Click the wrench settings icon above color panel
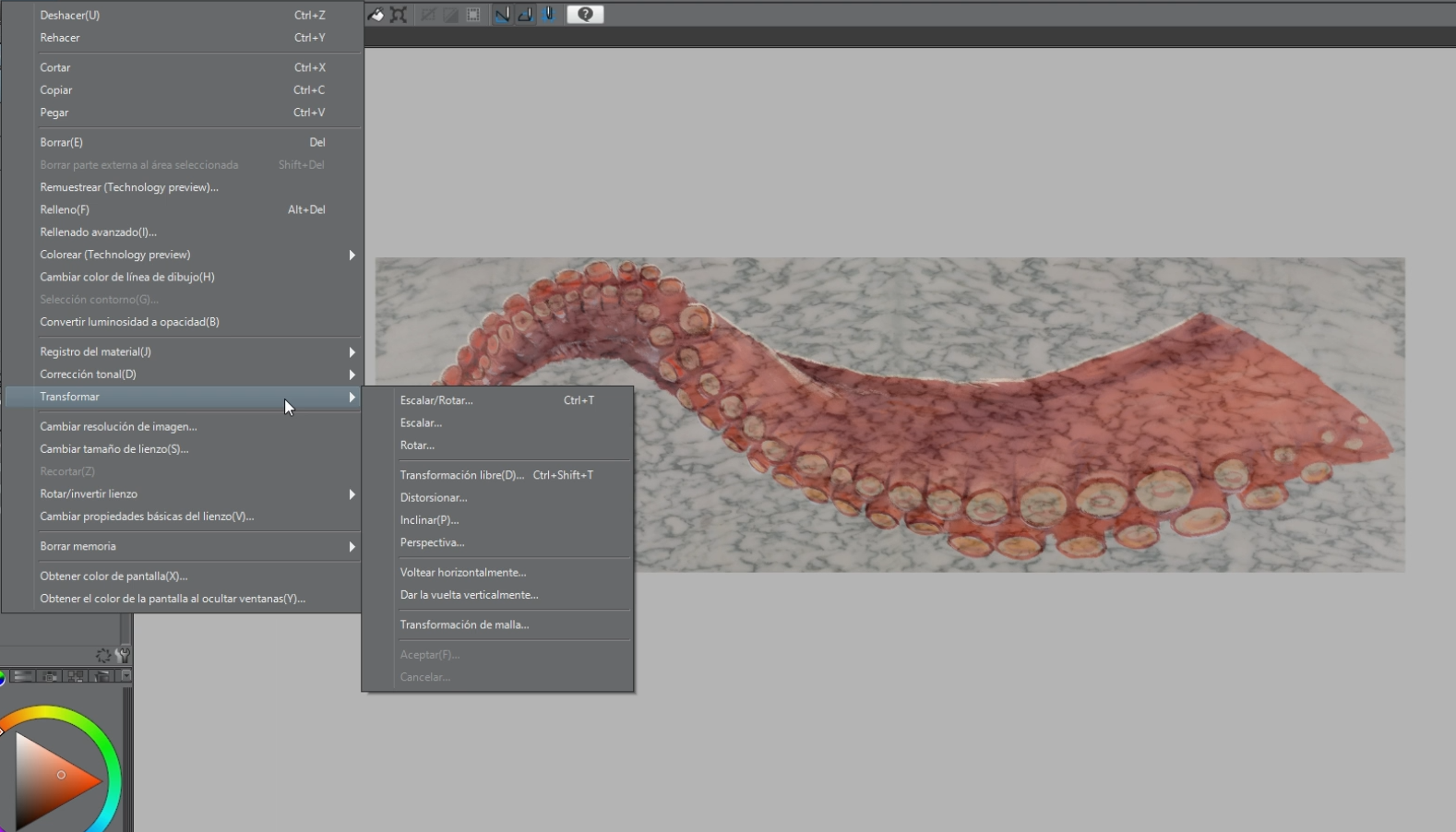Screen dimensions: 1456x832 123,655
